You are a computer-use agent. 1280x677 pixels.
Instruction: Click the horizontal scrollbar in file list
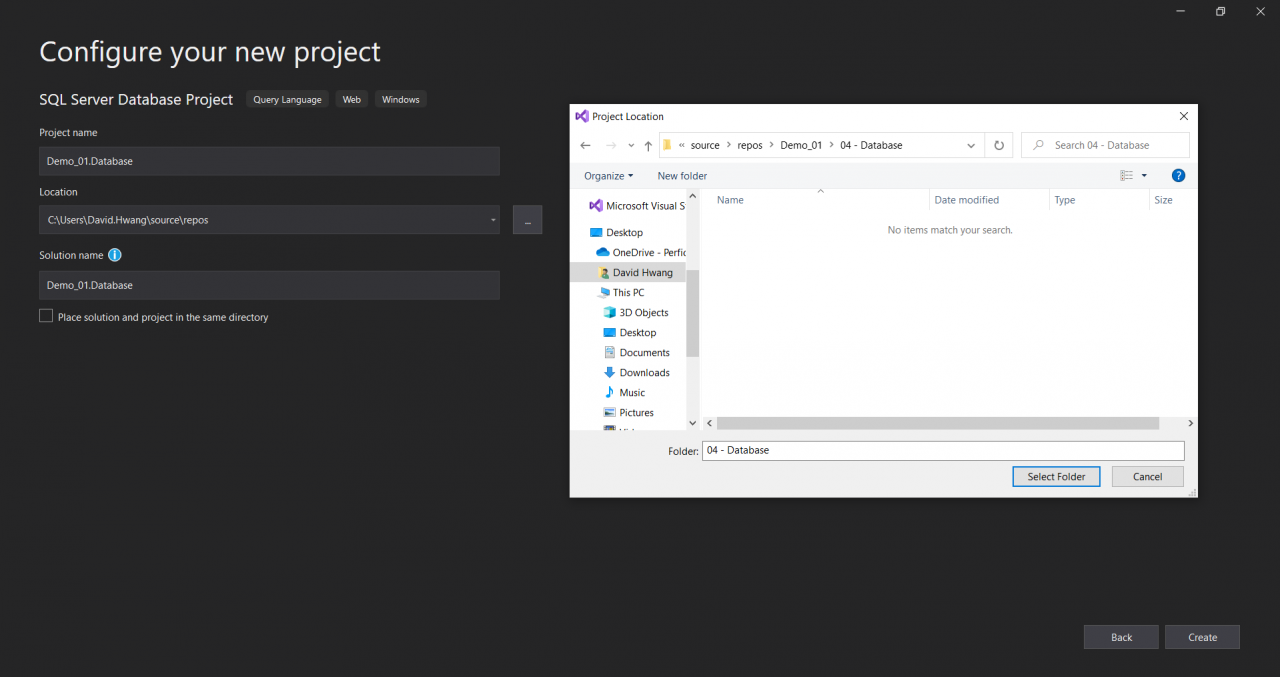937,423
